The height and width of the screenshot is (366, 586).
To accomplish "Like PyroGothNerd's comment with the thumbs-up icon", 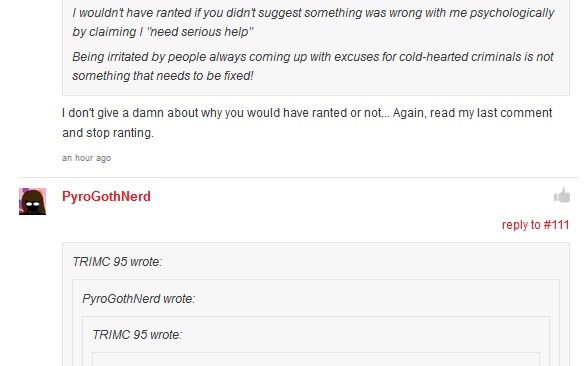I will coord(562,196).
